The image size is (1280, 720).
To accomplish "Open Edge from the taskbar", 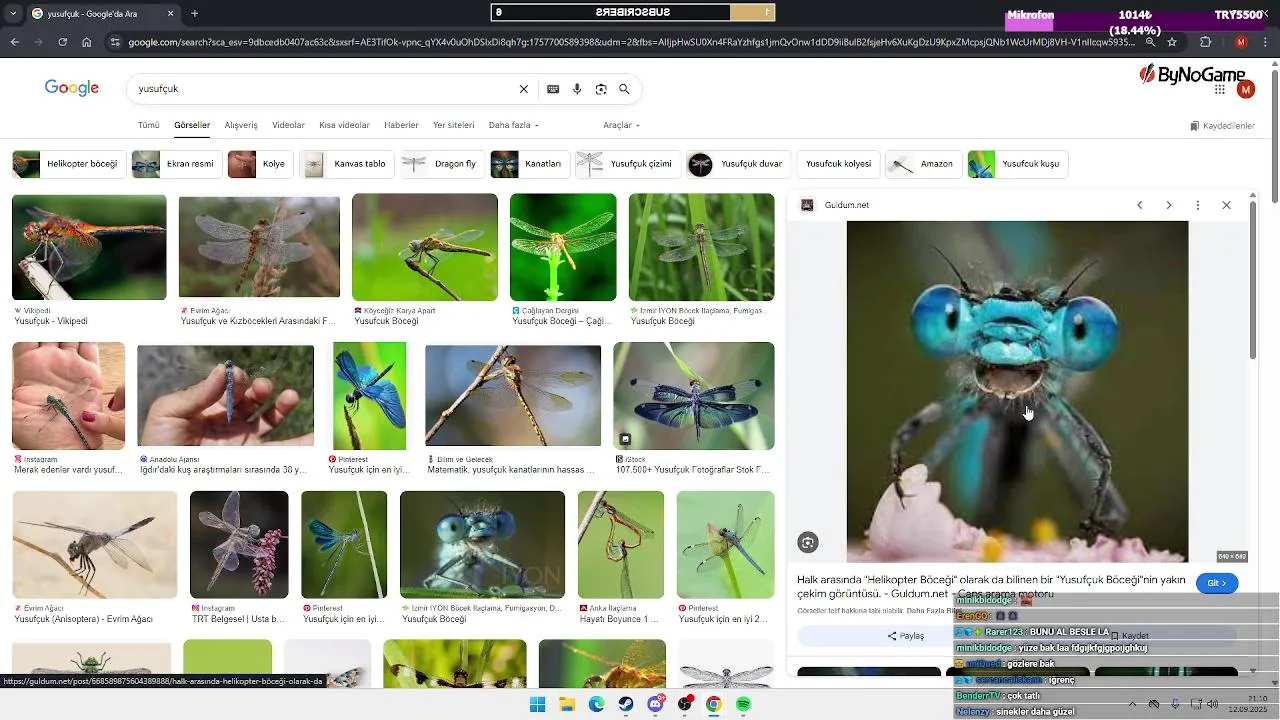I will pyautogui.click(x=596, y=704).
